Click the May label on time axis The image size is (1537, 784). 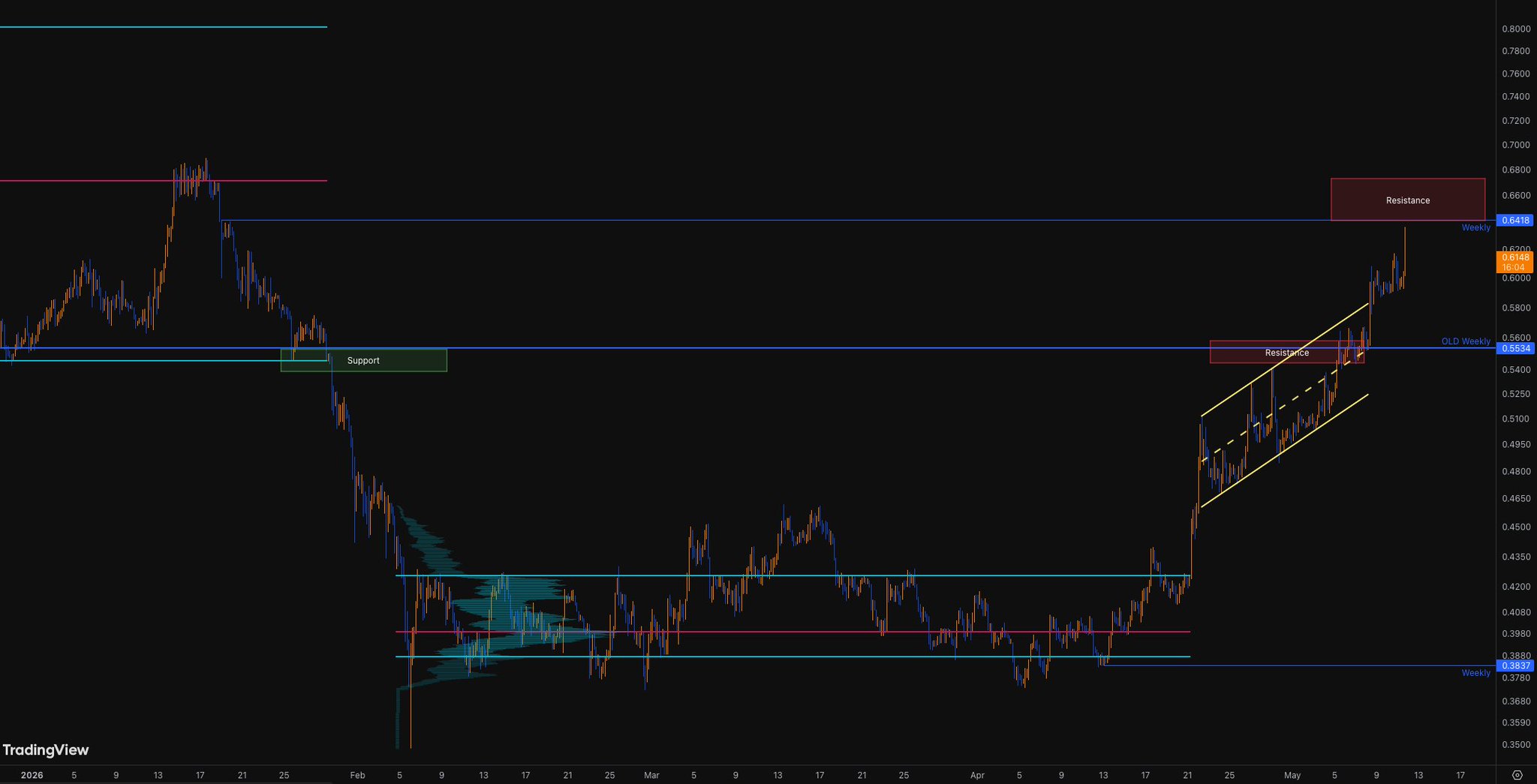(x=1292, y=775)
